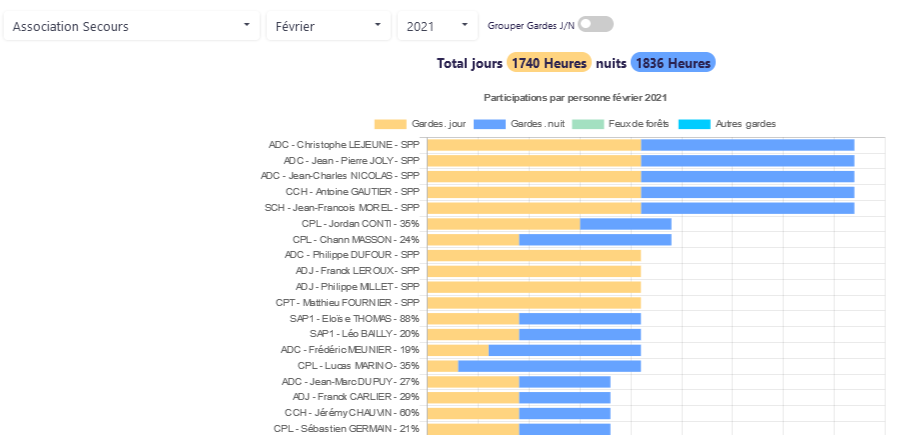Open the 2021 year dropdown

(x=437, y=26)
